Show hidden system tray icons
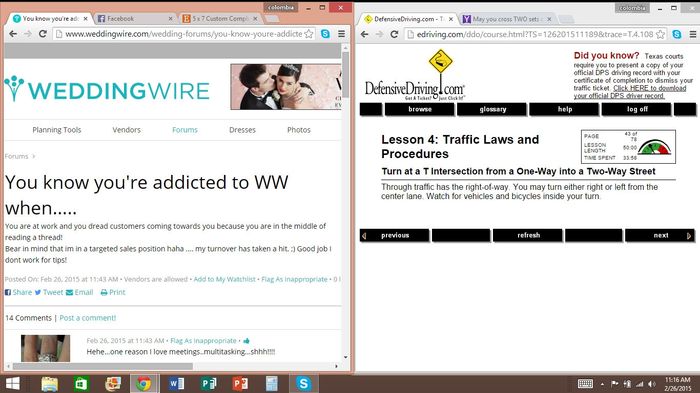700x393 pixels. click(x=602, y=384)
